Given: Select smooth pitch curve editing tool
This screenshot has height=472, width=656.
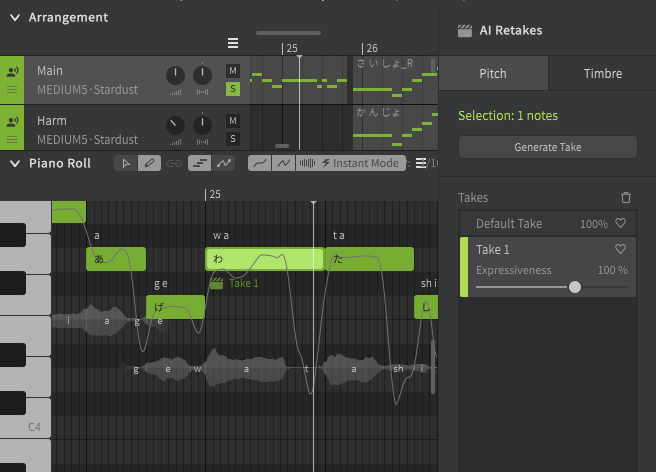Looking at the screenshot, I should coord(260,163).
